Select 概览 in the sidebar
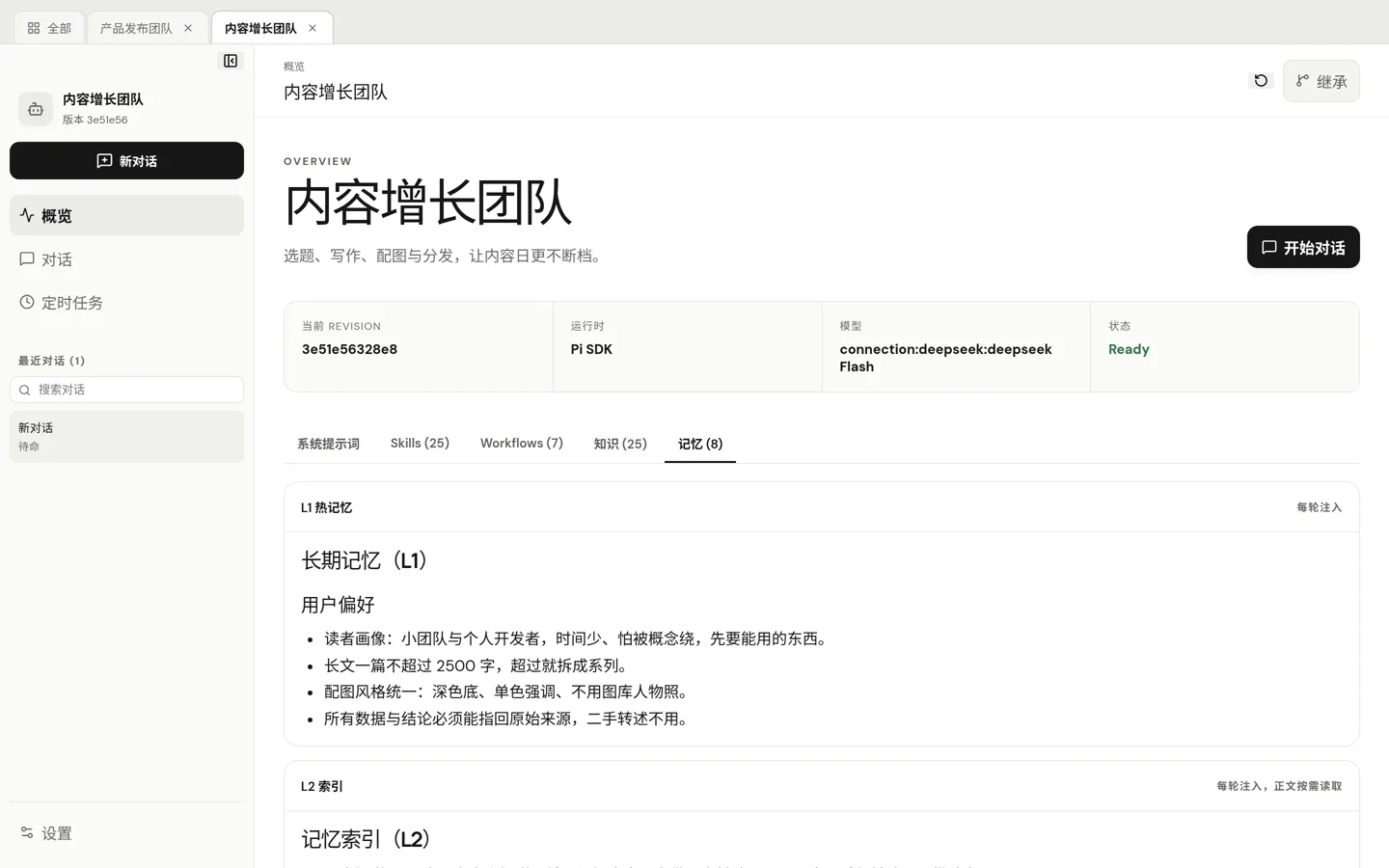 coord(126,215)
